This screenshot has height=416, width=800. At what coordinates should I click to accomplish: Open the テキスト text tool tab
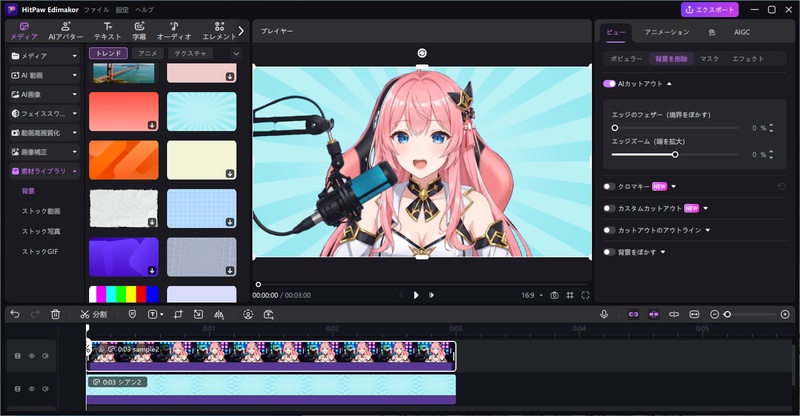tap(108, 31)
